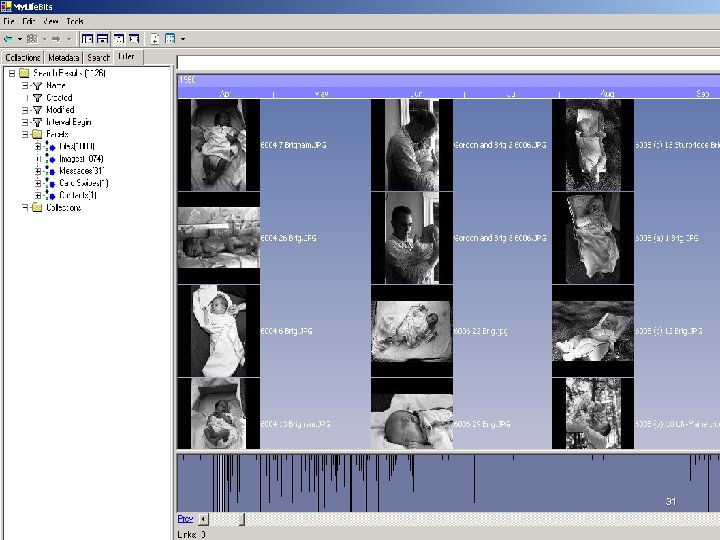Image resolution: width=720 pixels, height=540 pixels.
Task: Open the File menu
Action: coord(9,22)
